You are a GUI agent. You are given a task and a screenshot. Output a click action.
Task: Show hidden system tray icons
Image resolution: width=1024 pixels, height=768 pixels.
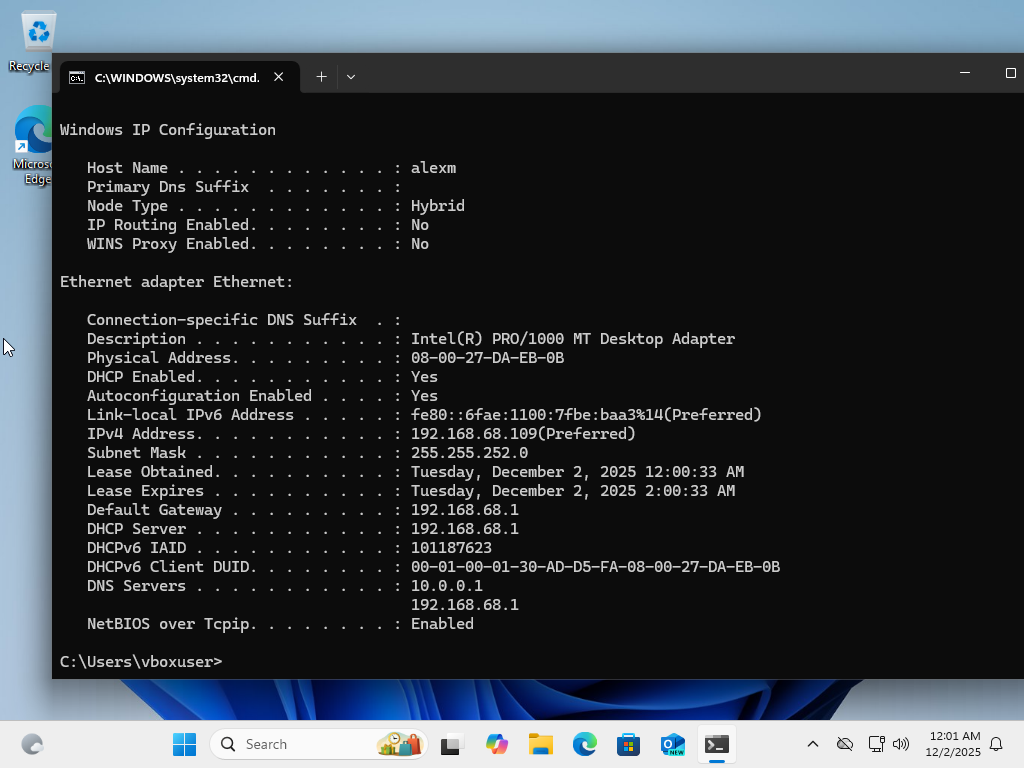tap(813, 744)
